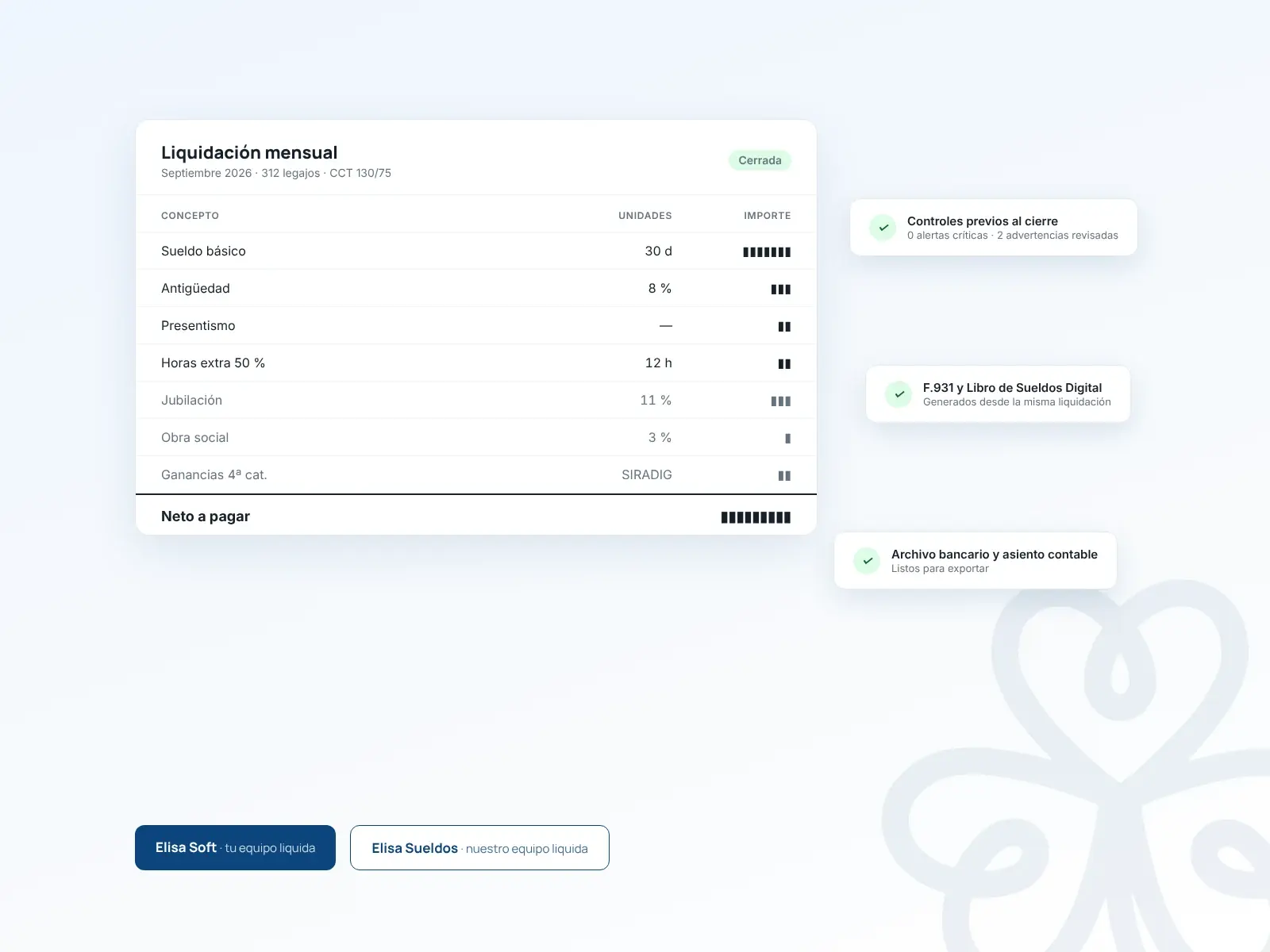This screenshot has height=952, width=1270.
Task: Click the 0 alertas críticas subtitle
Action: (1013, 236)
